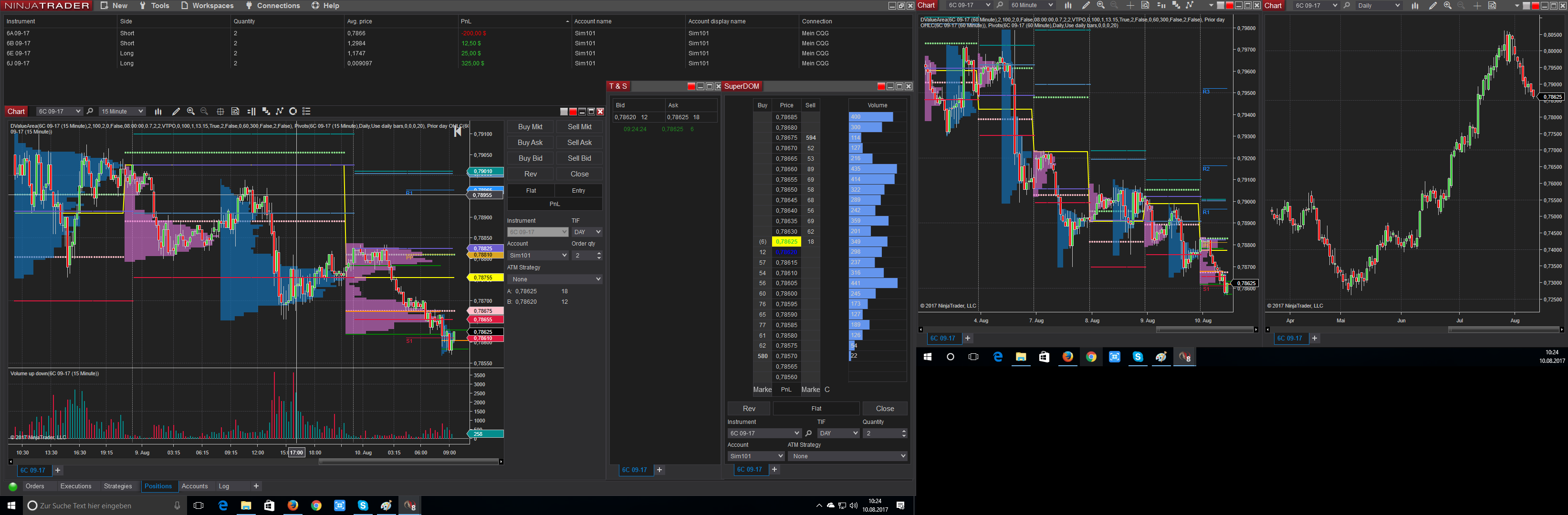The height and width of the screenshot is (515, 1568).
Task: Zoom in on the 60 Minute chart
Action: coord(1100,5)
